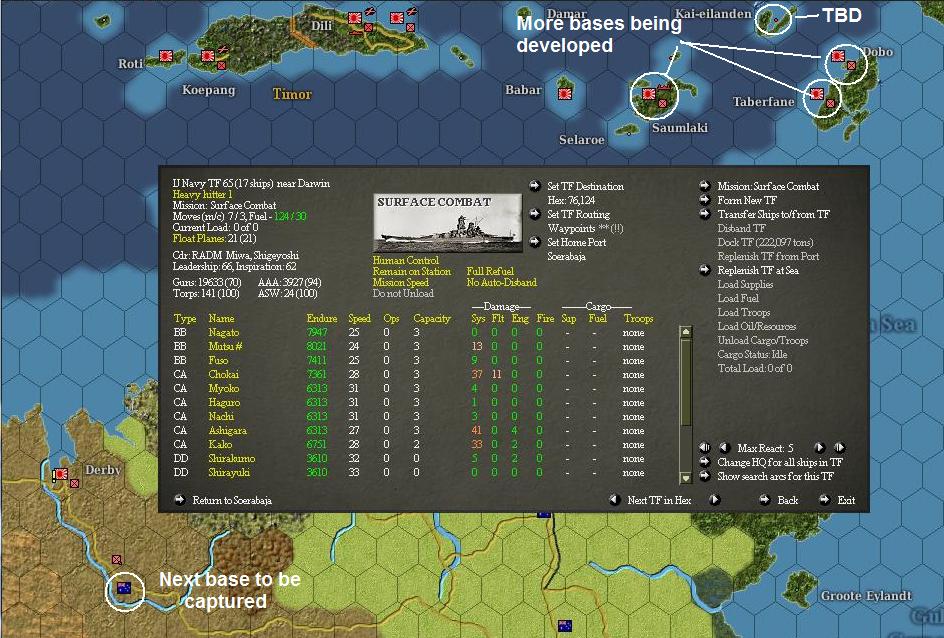Increase Max React by one step
The image size is (944, 638).
pos(819,448)
